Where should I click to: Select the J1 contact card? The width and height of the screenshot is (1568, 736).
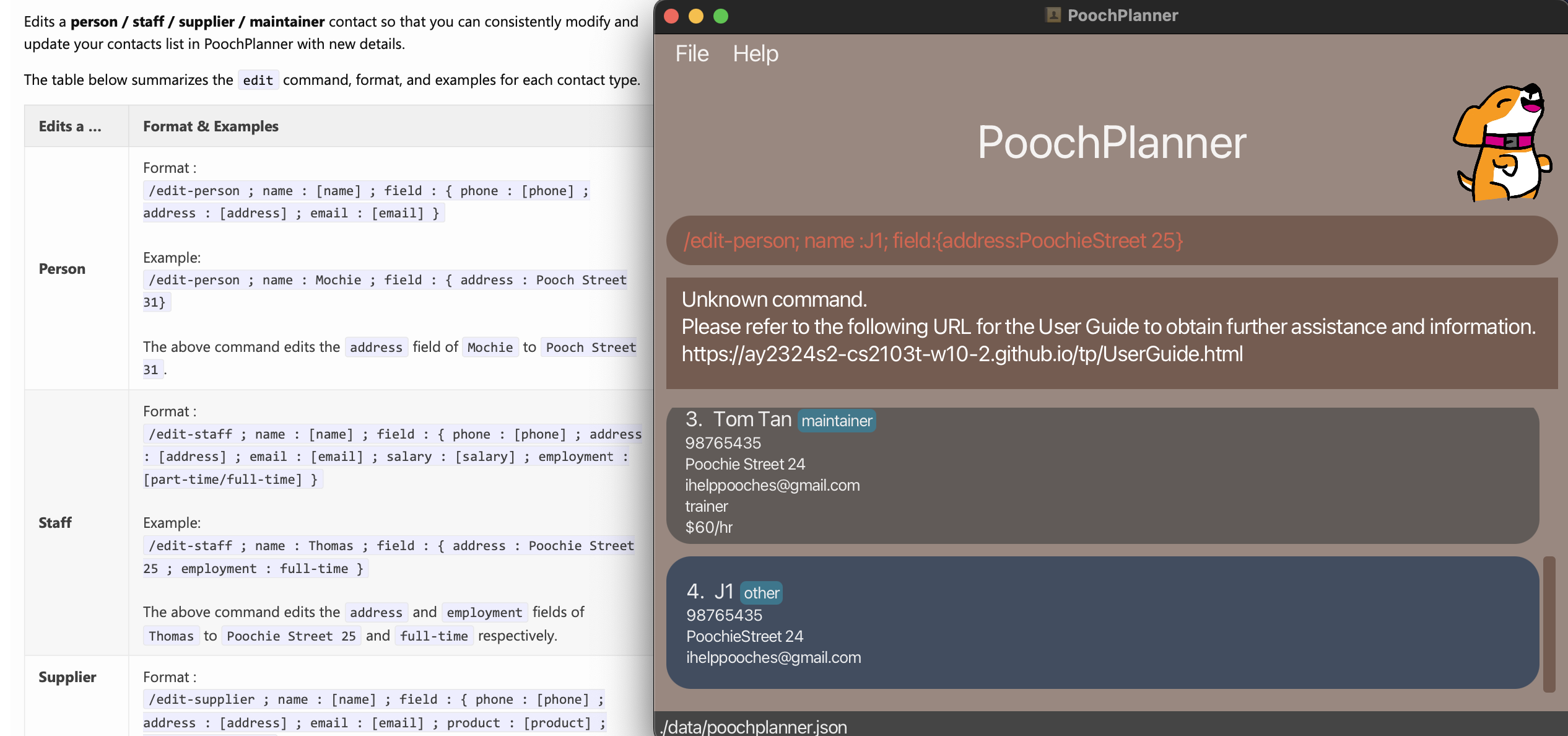1102,622
